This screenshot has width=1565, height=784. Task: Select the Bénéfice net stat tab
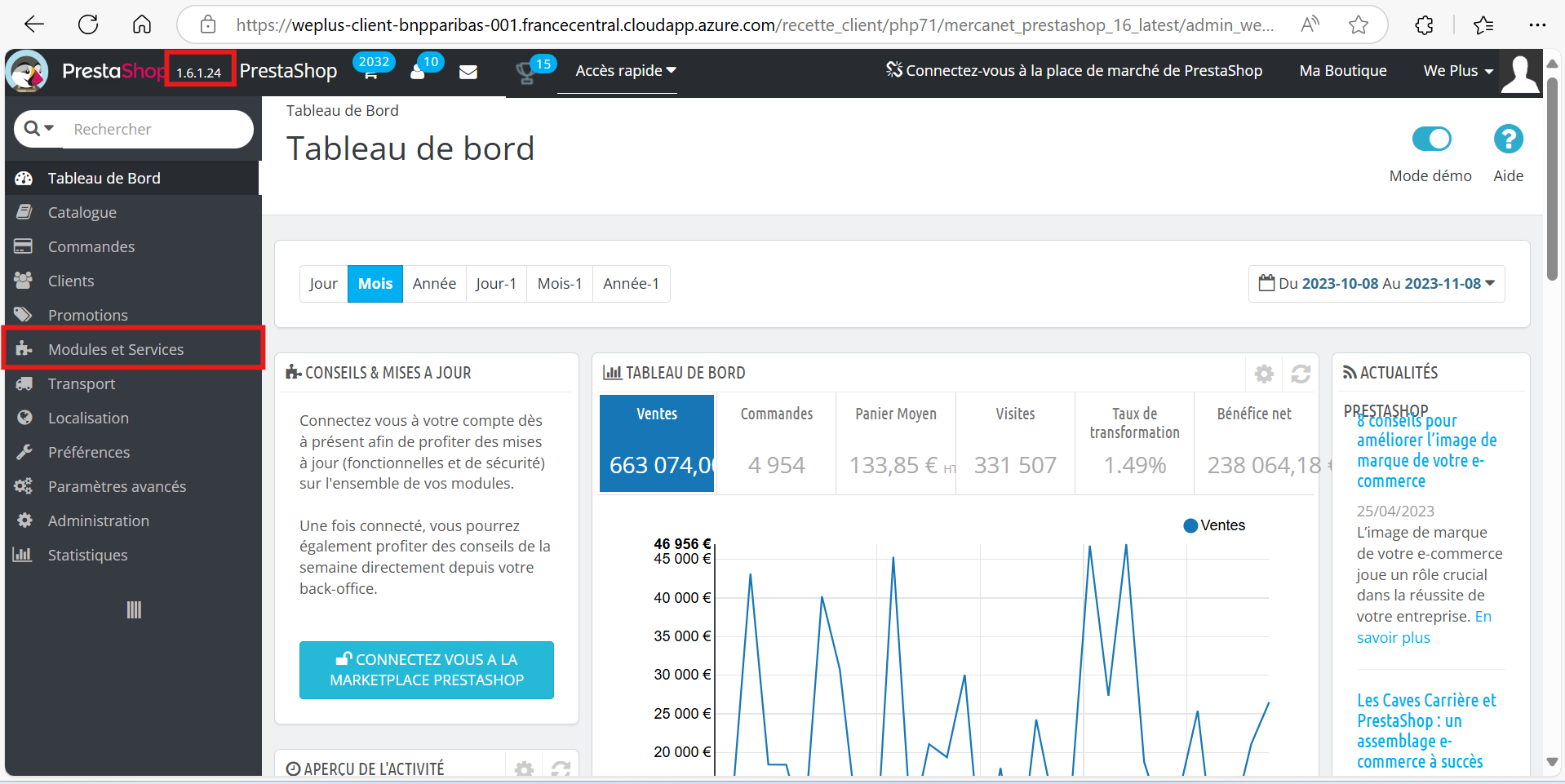(1255, 444)
